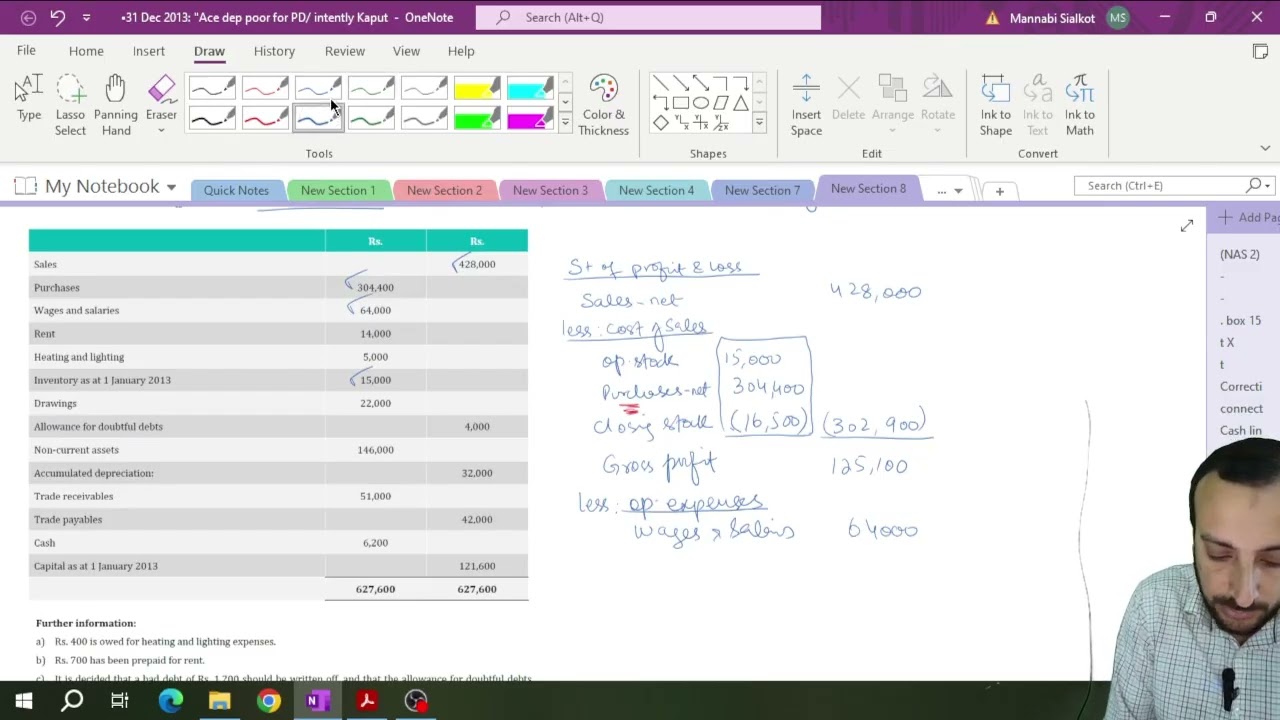Convert with Ink to Shape

pos(996,105)
